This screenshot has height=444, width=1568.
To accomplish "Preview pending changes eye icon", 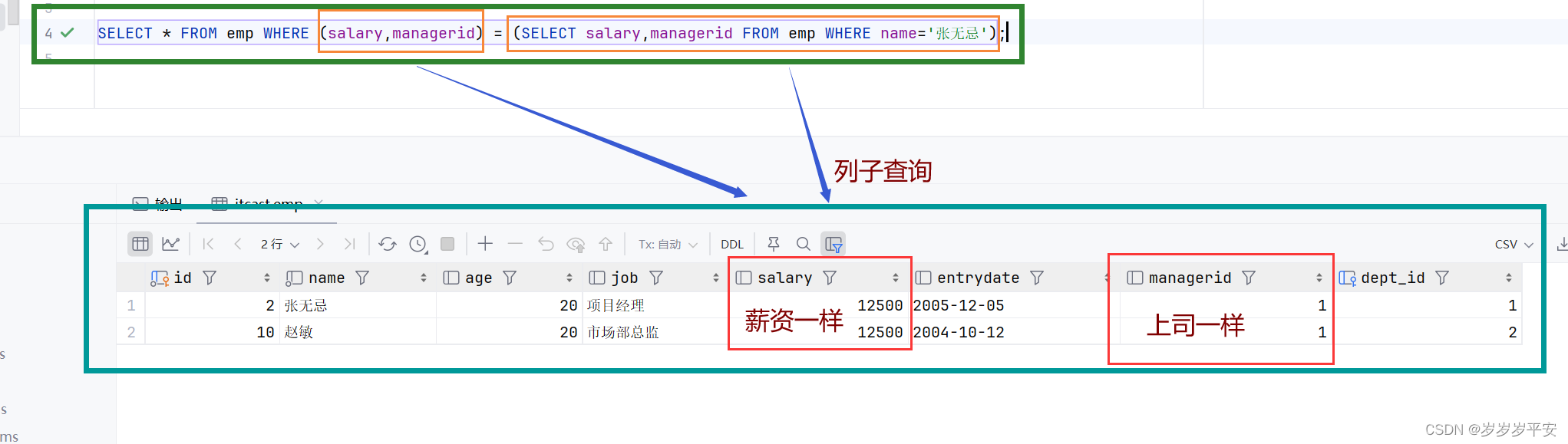I will [576, 244].
